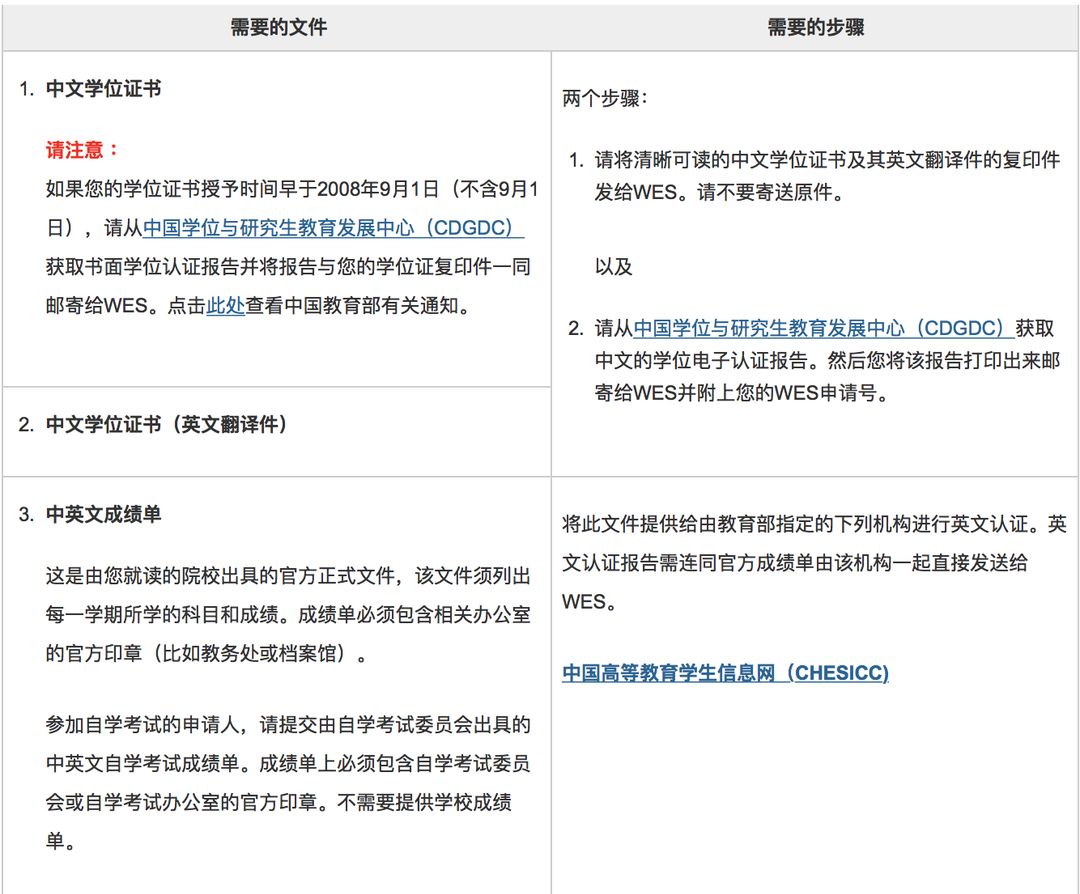Click the line starting "这是由您就读的院校出具"

[288, 575]
